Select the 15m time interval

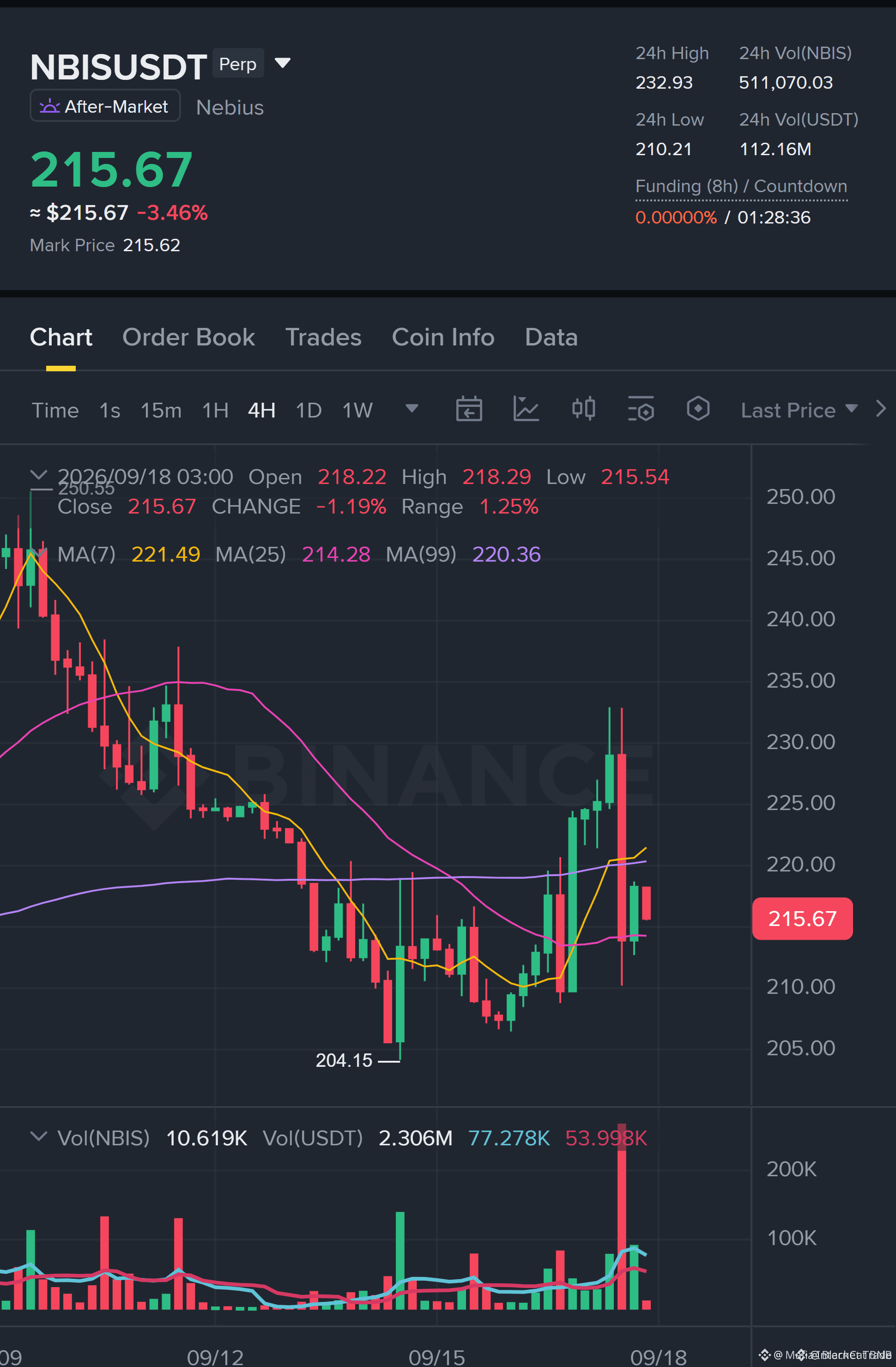161,410
